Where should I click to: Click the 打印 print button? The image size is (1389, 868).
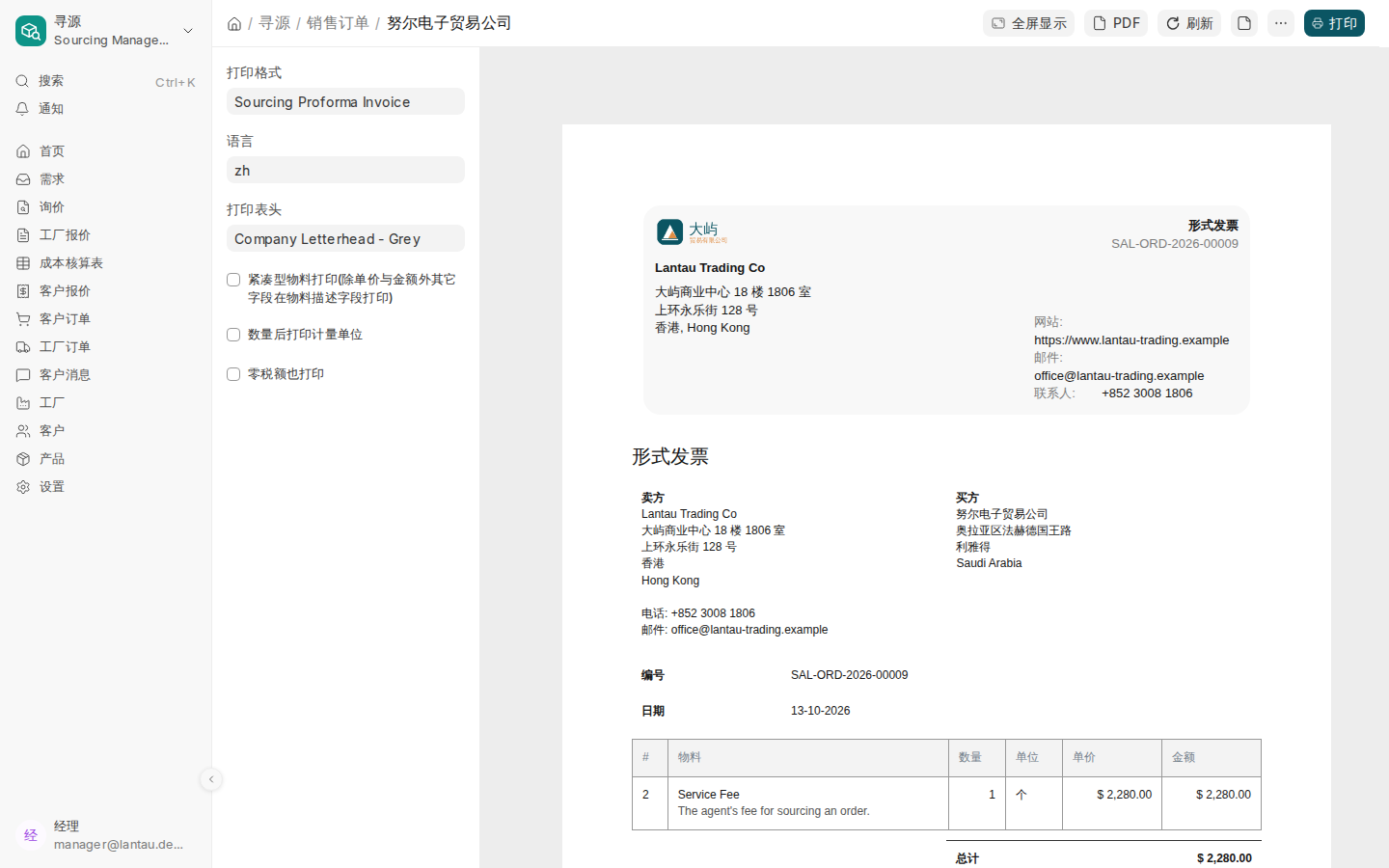coord(1334,23)
